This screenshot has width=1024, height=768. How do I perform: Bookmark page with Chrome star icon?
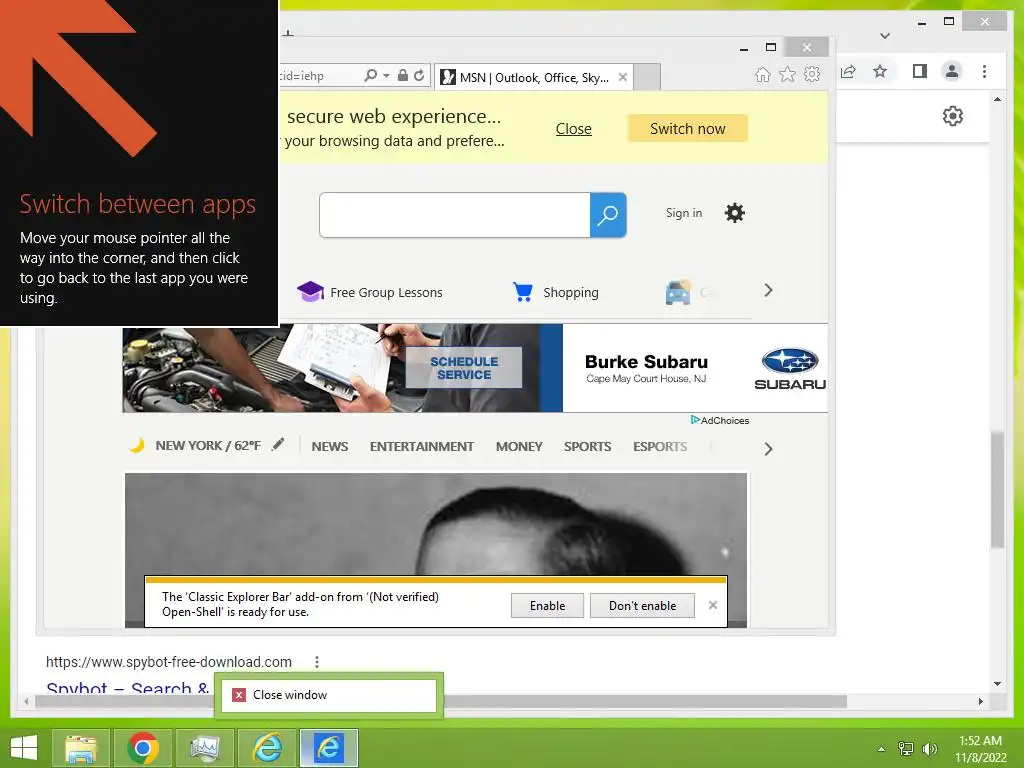[x=880, y=71]
